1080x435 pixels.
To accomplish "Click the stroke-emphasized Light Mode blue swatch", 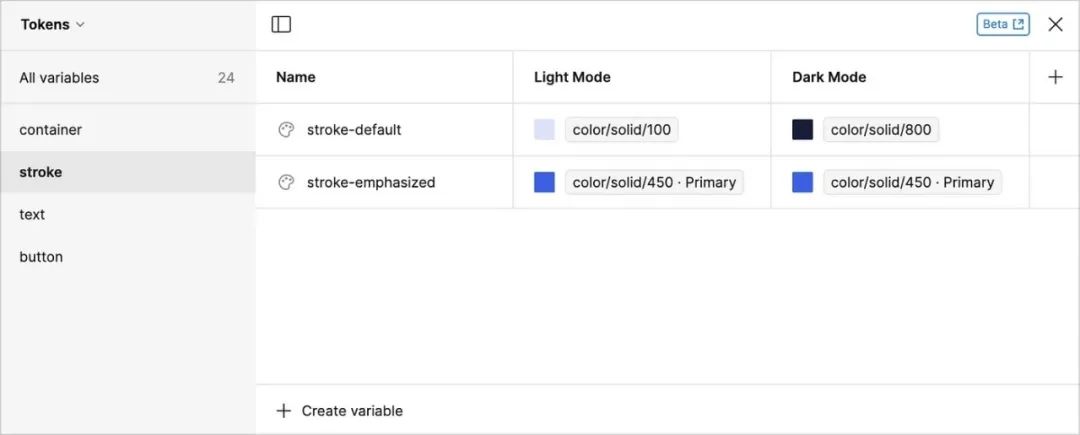I will tap(544, 182).
